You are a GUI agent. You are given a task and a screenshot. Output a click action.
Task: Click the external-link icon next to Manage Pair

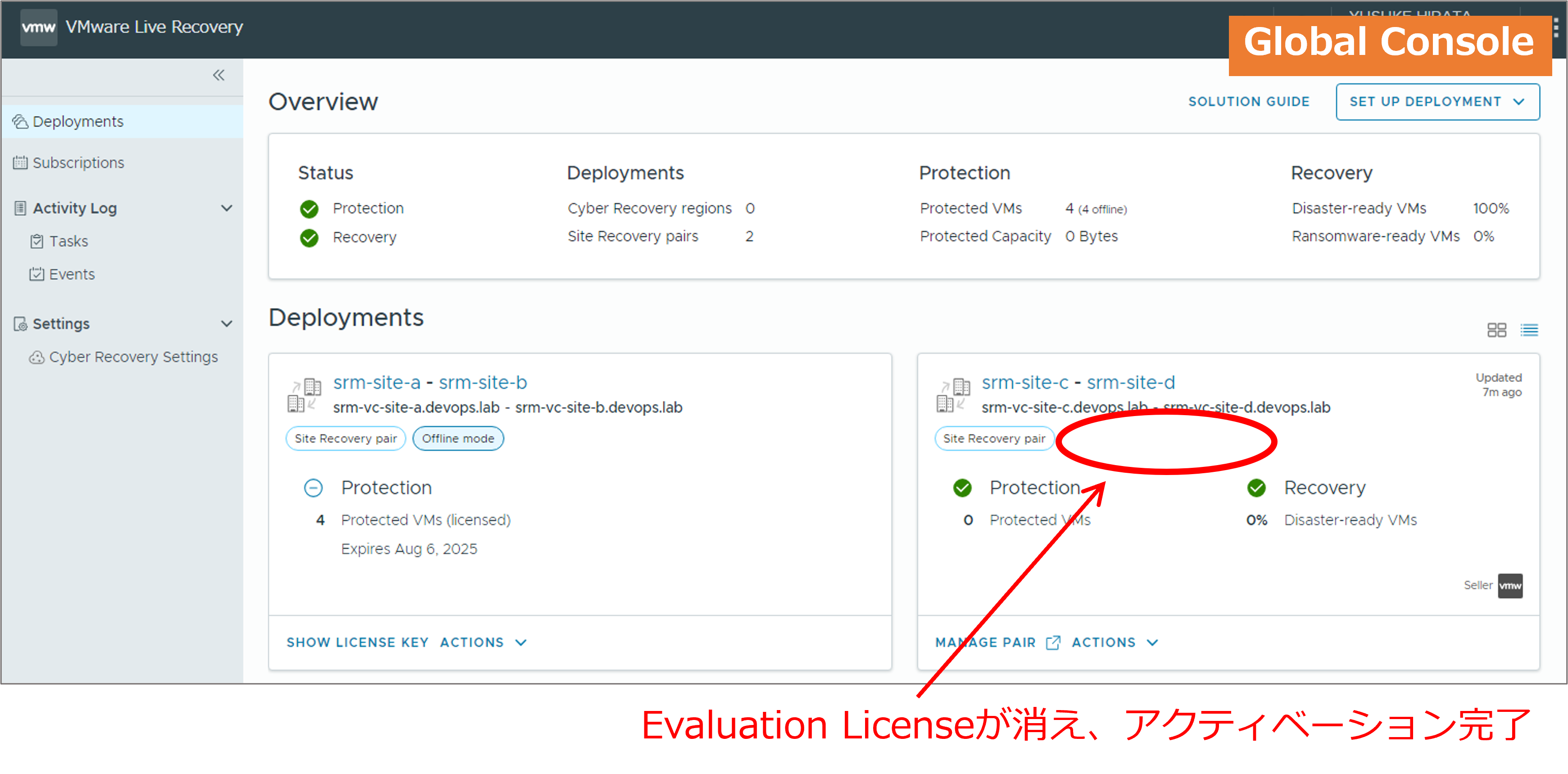(1053, 643)
